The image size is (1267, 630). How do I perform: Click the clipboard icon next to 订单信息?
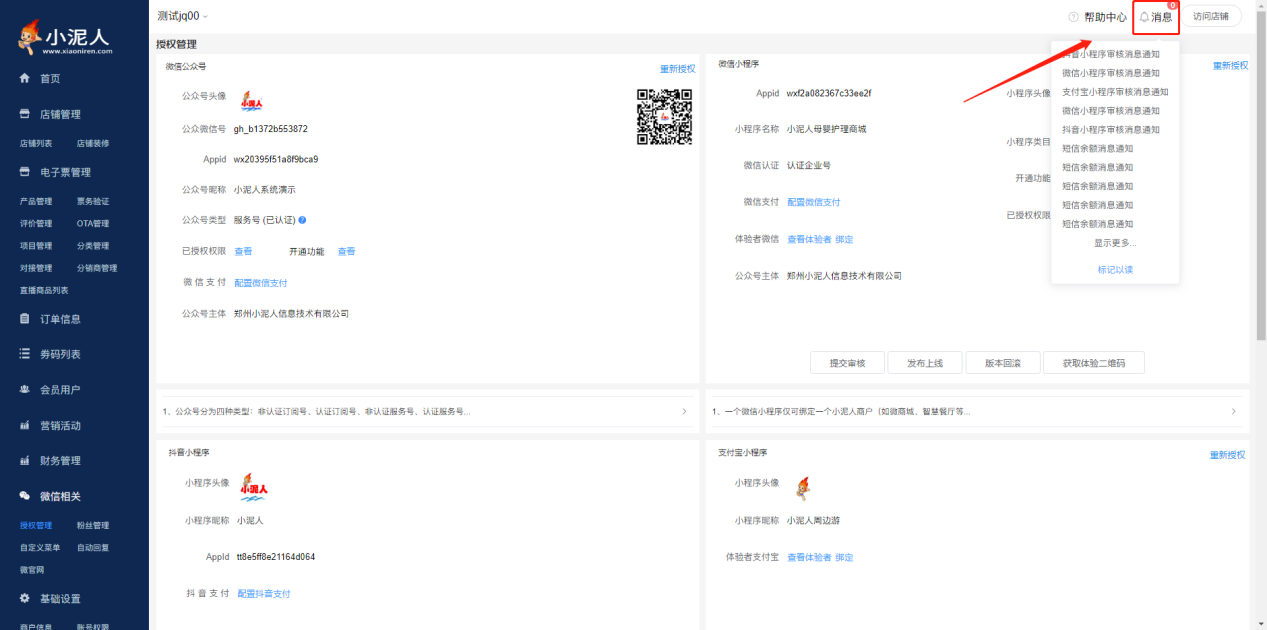pyautogui.click(x=25, y=319)
